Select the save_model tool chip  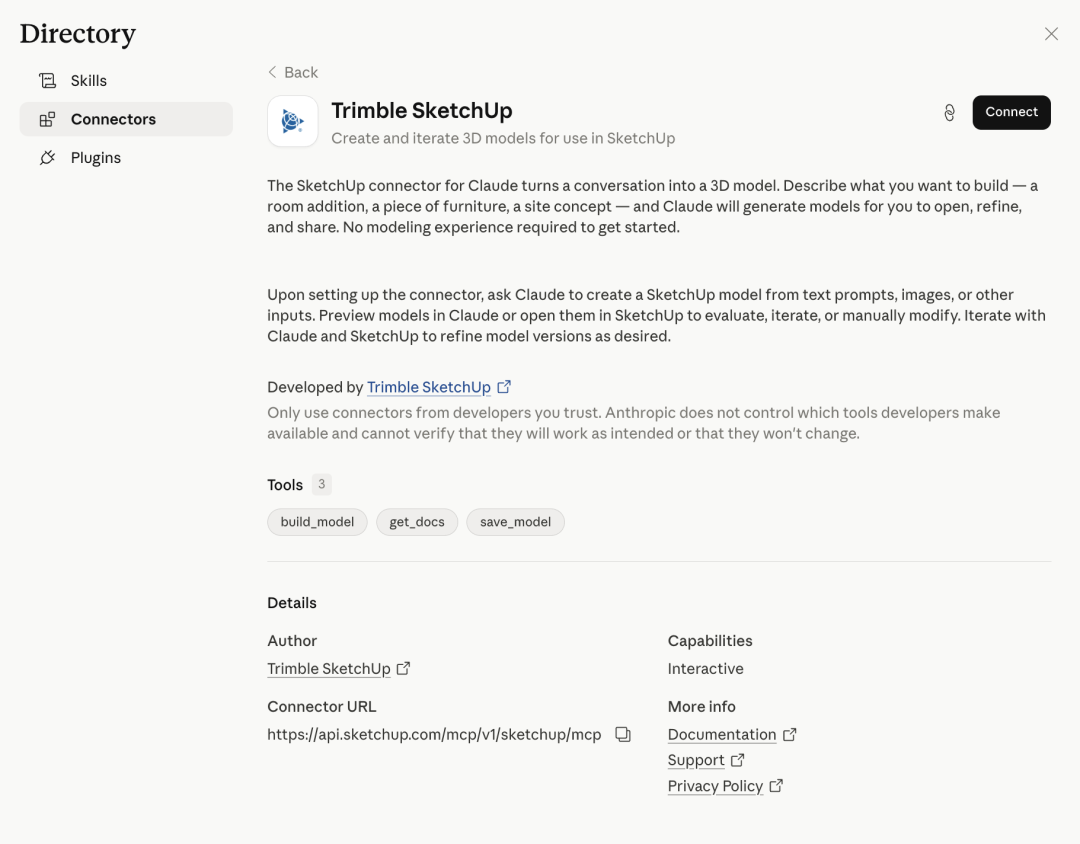point(515,522)
